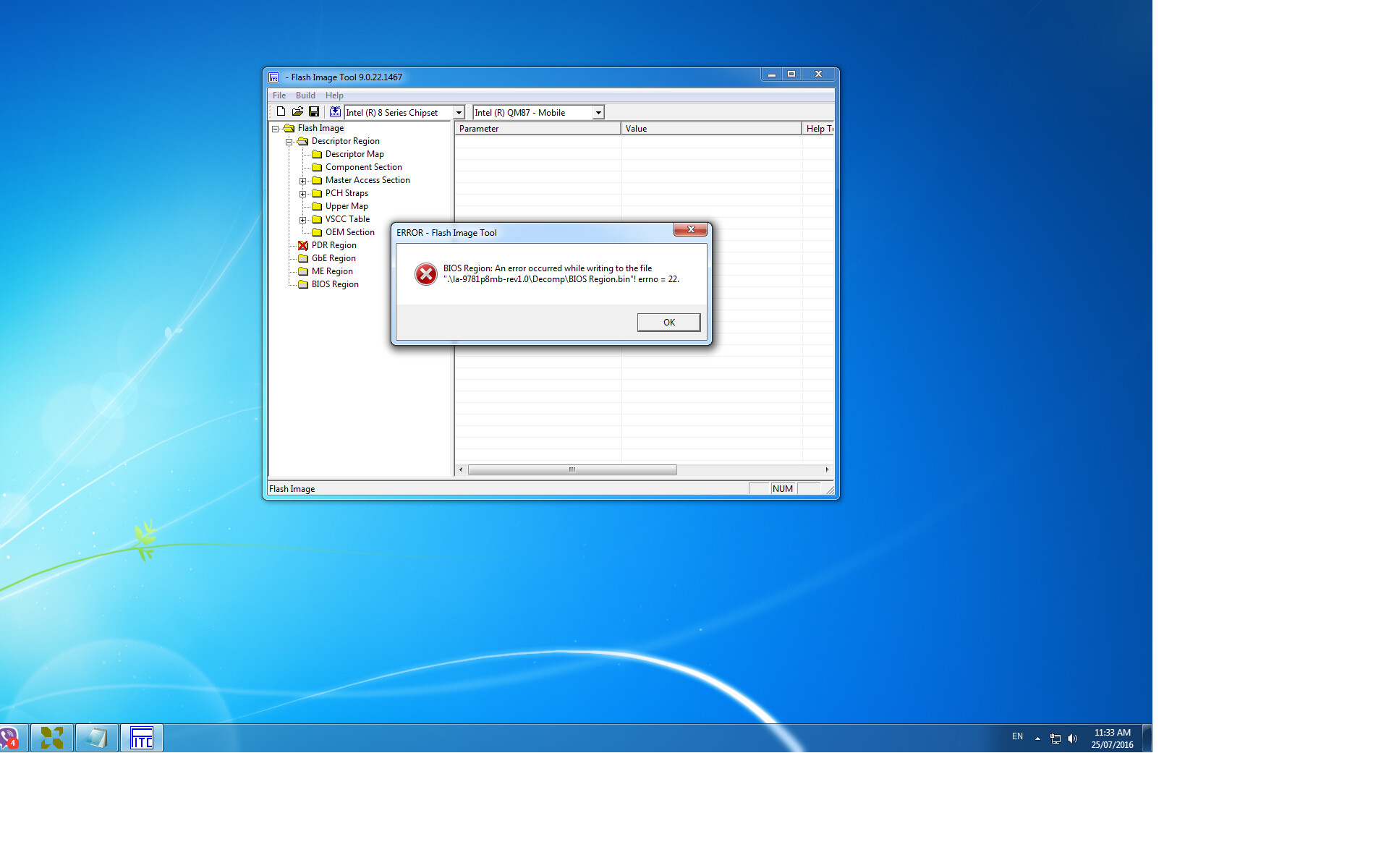The image size is (1389, 868).
Task: Open the green four-arrow taskbar app
Action: point(52,738)
